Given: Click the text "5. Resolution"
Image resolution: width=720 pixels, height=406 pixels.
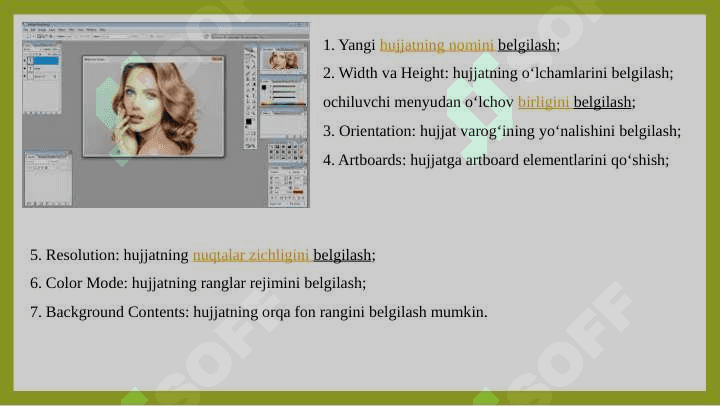Looking at the screenshot, I should click(x=74, y=255).
